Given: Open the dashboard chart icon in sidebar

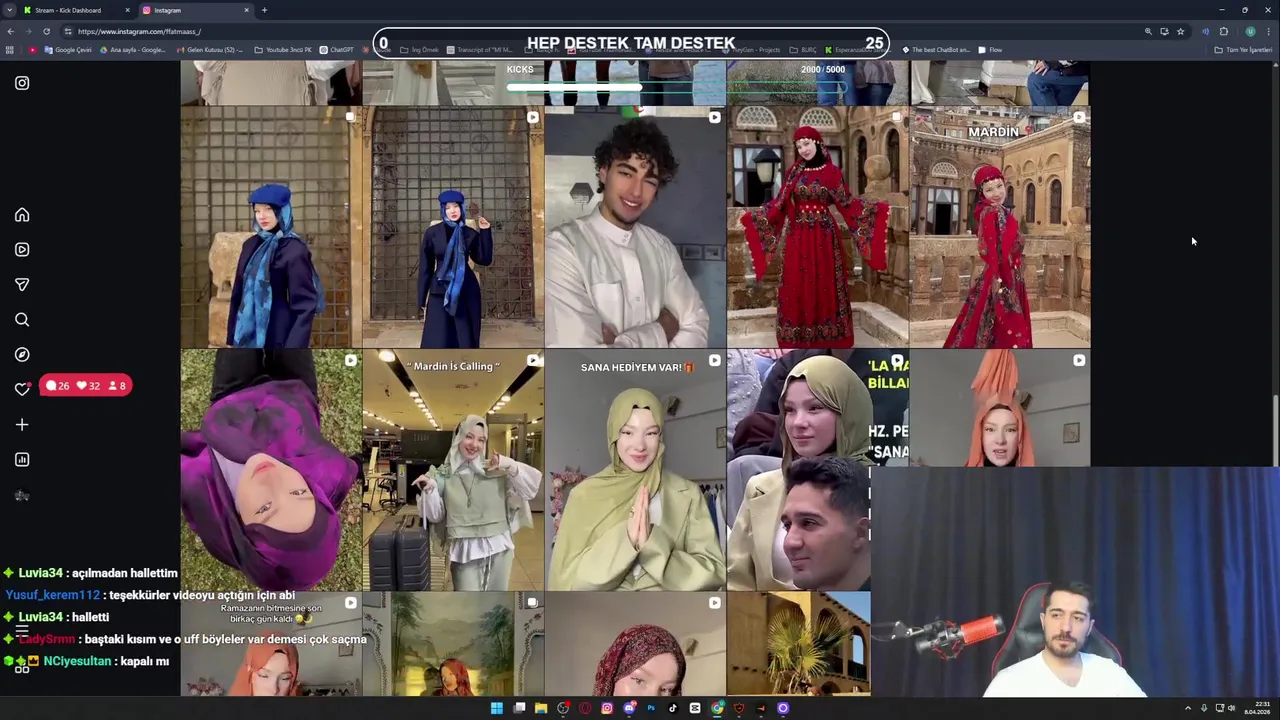Looking at the screenshot, I should point(22,460).
